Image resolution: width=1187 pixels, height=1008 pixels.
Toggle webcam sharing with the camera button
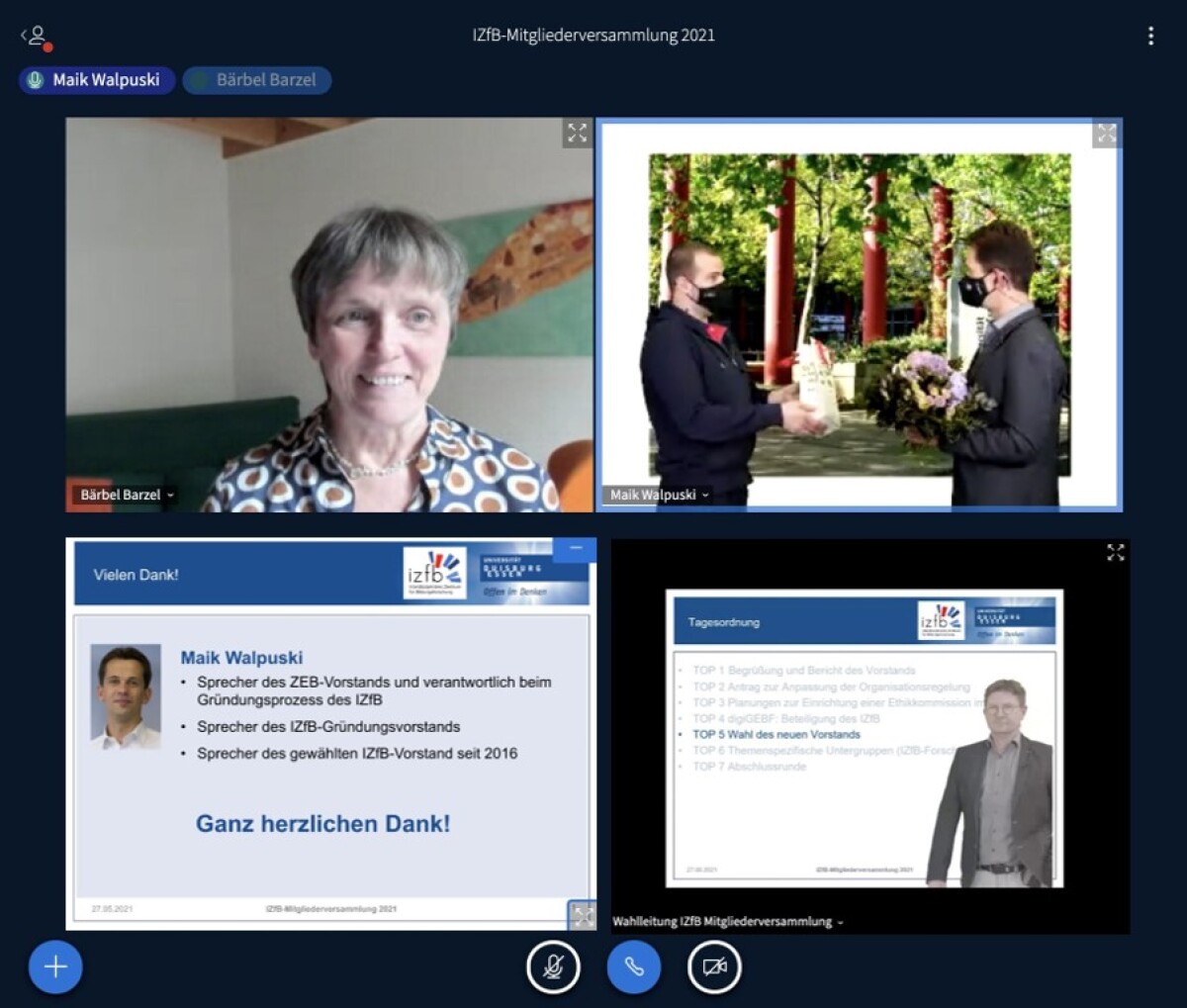point(714,966)
